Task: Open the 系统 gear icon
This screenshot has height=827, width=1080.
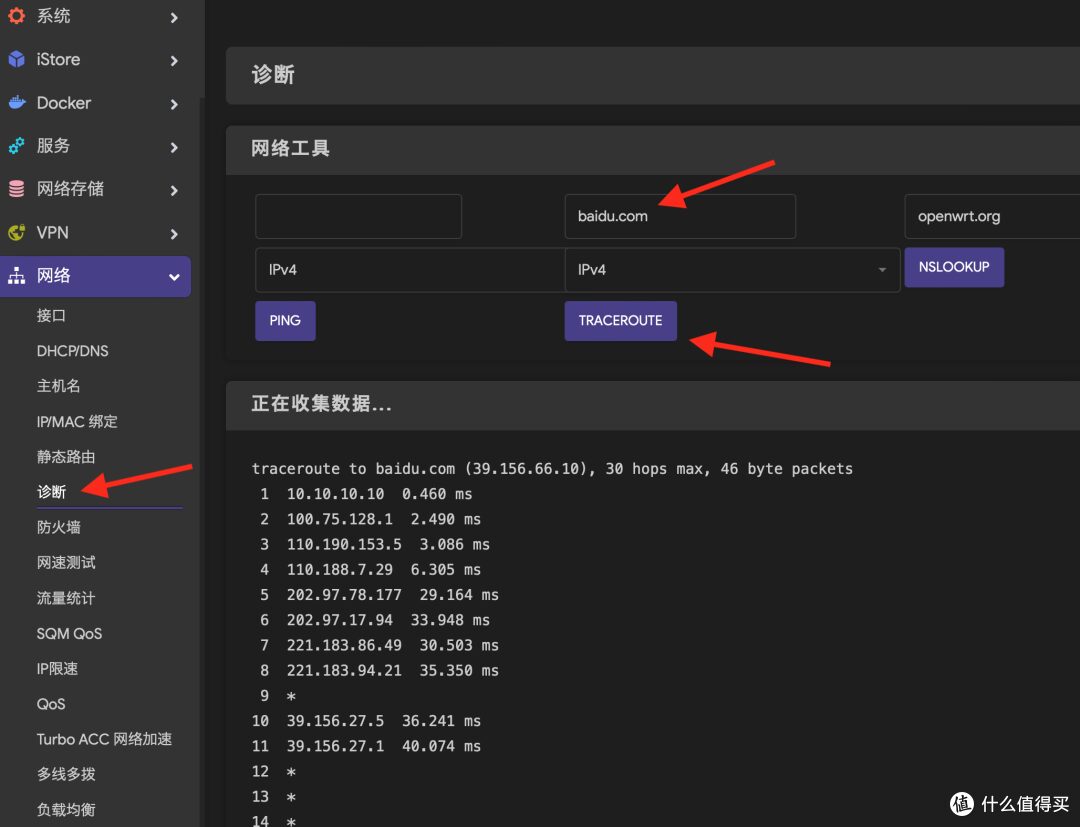Action: click(x=16, y=15)
